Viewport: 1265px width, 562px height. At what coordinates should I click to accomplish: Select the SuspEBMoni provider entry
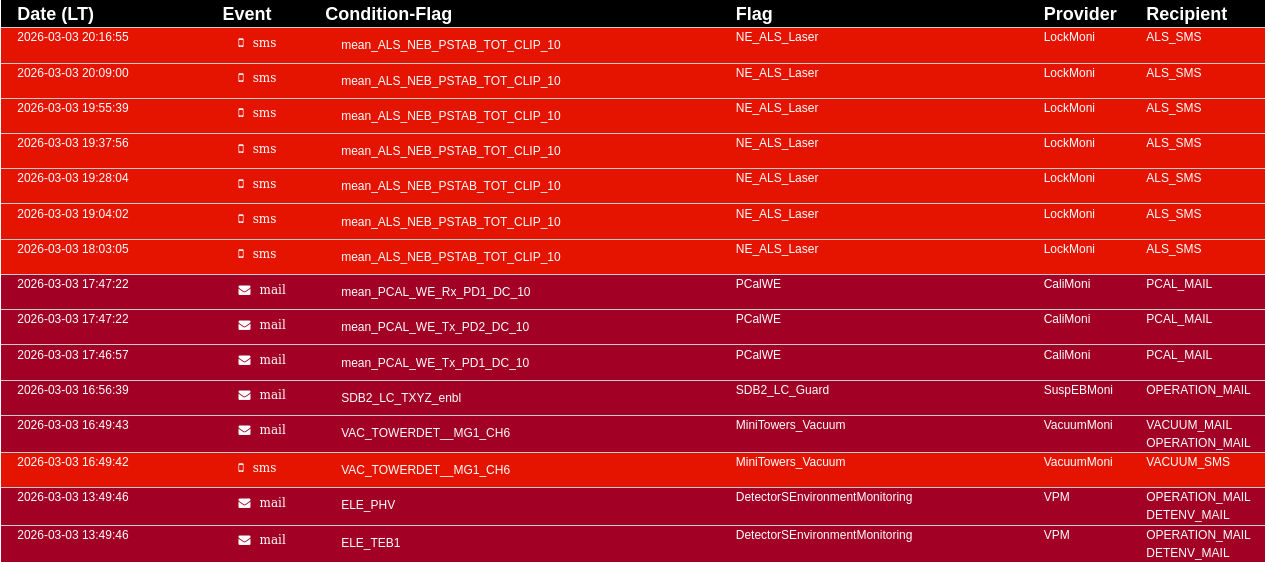(1078, 390)
